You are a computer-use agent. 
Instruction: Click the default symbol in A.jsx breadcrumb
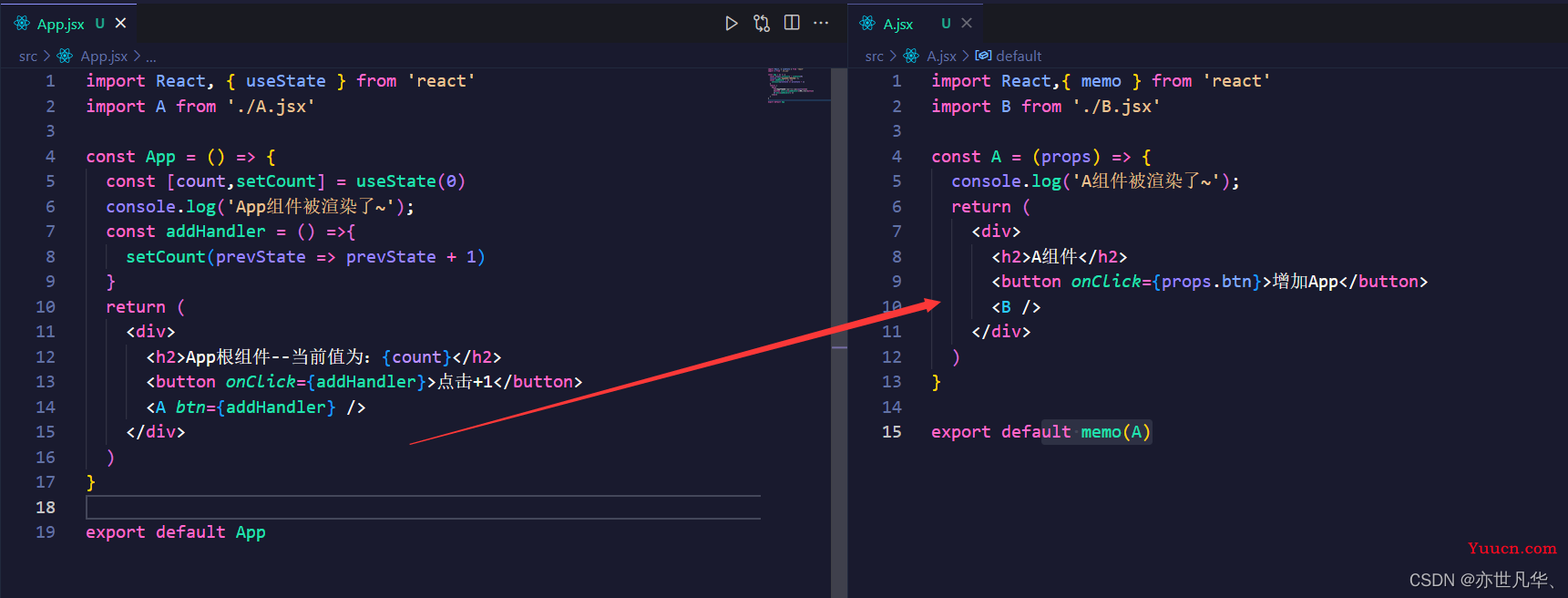pyautogui.click(x=1019, y=57)
